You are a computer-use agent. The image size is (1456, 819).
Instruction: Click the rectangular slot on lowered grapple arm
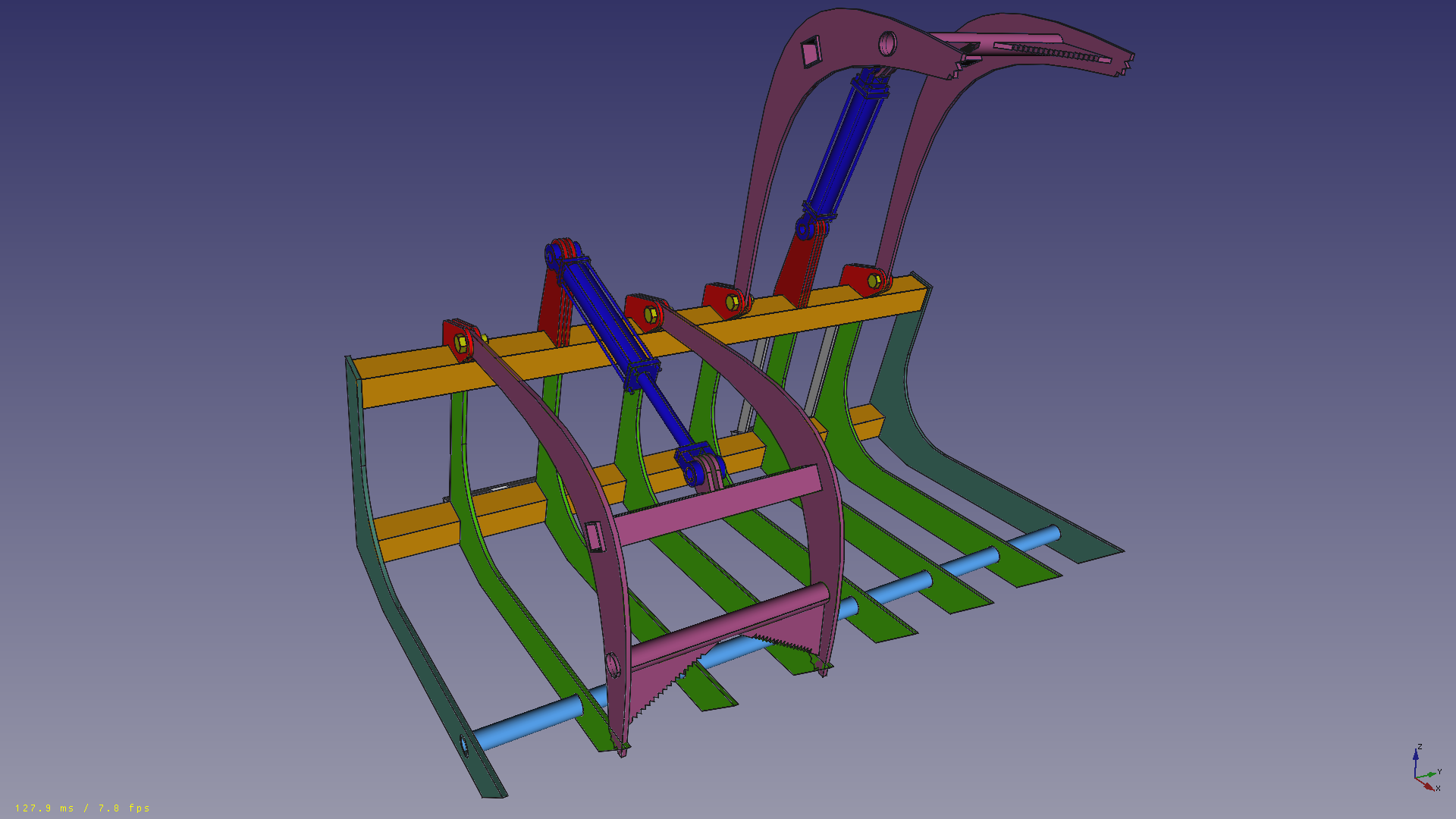[594, 535]
